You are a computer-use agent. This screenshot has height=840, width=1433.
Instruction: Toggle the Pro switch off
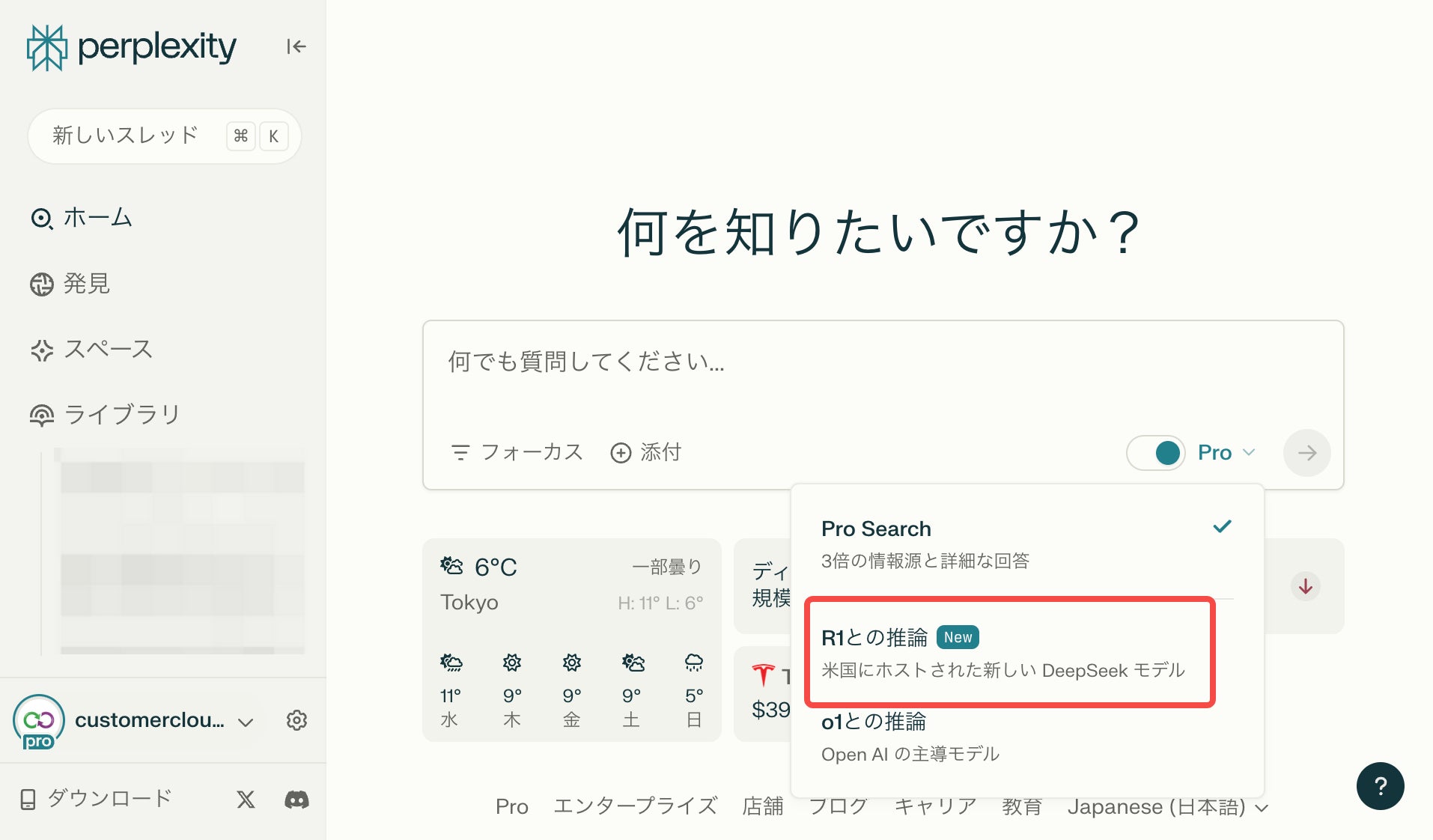tap(1155, 452)
